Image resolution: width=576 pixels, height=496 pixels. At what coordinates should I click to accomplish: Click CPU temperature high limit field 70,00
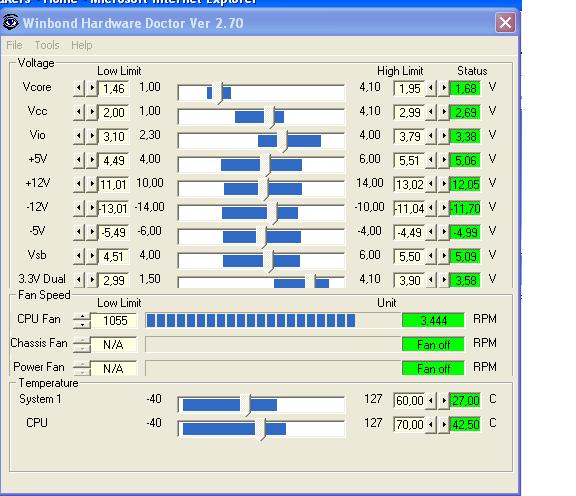point(409,424)
